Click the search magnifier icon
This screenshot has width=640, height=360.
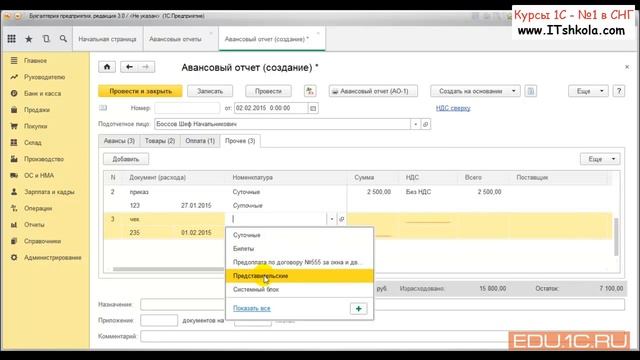pos(63,39)
